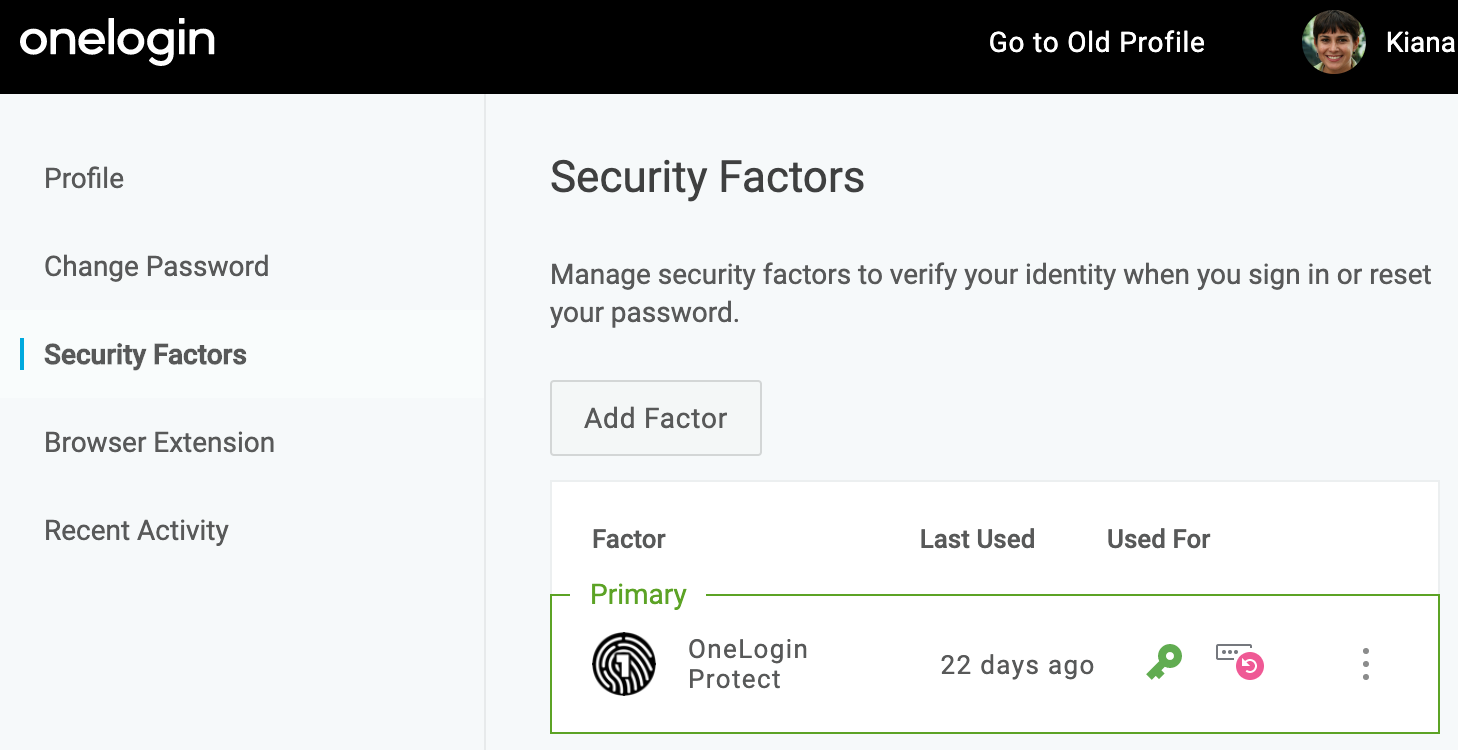Open Browser Extension settings
Viewport: 1458px width, 750px height.
159,442
